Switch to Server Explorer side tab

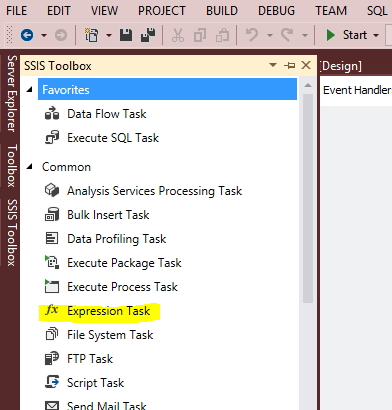pos(11,93)
